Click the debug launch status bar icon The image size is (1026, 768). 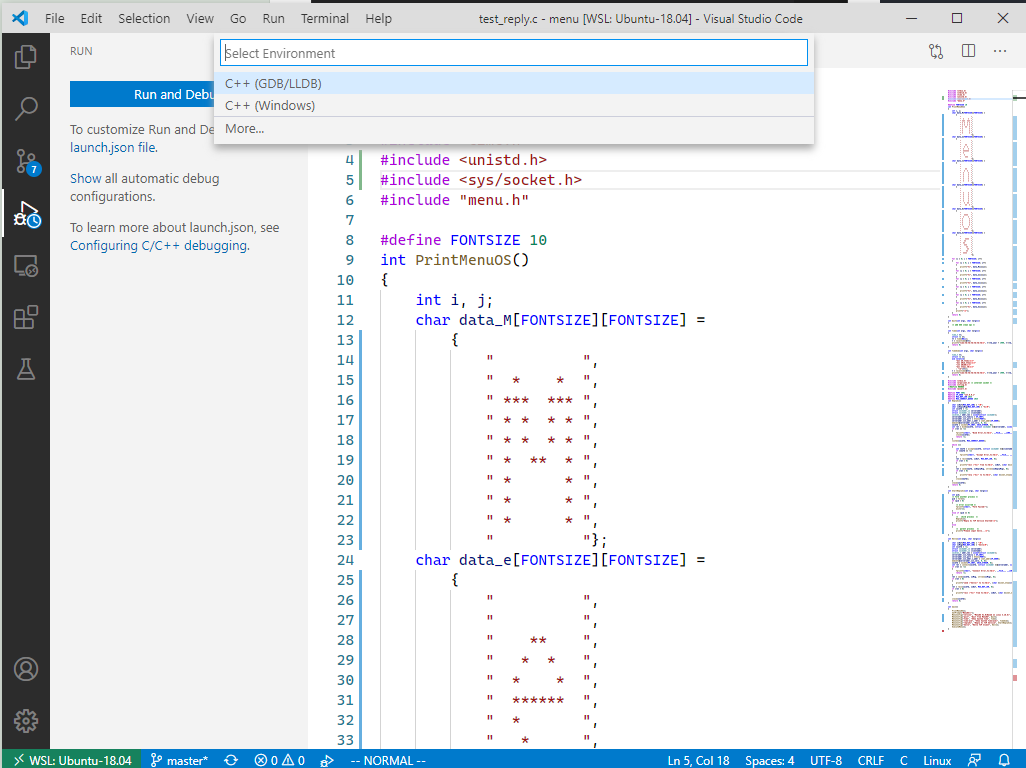pos(327,760)
